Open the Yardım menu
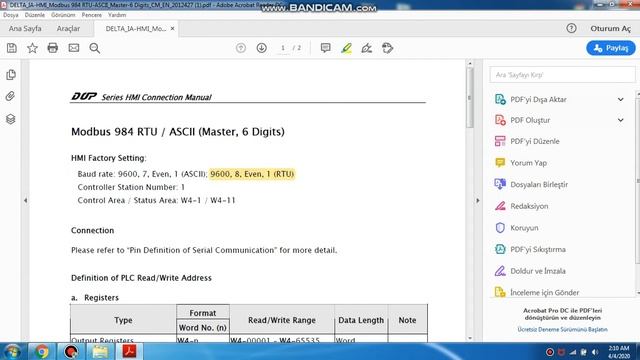 tap(117, 15)
